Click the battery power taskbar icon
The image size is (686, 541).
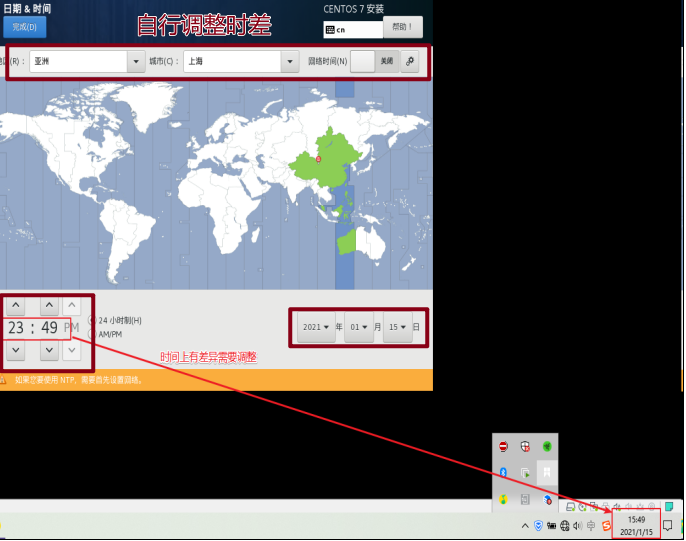click(551, 526)
